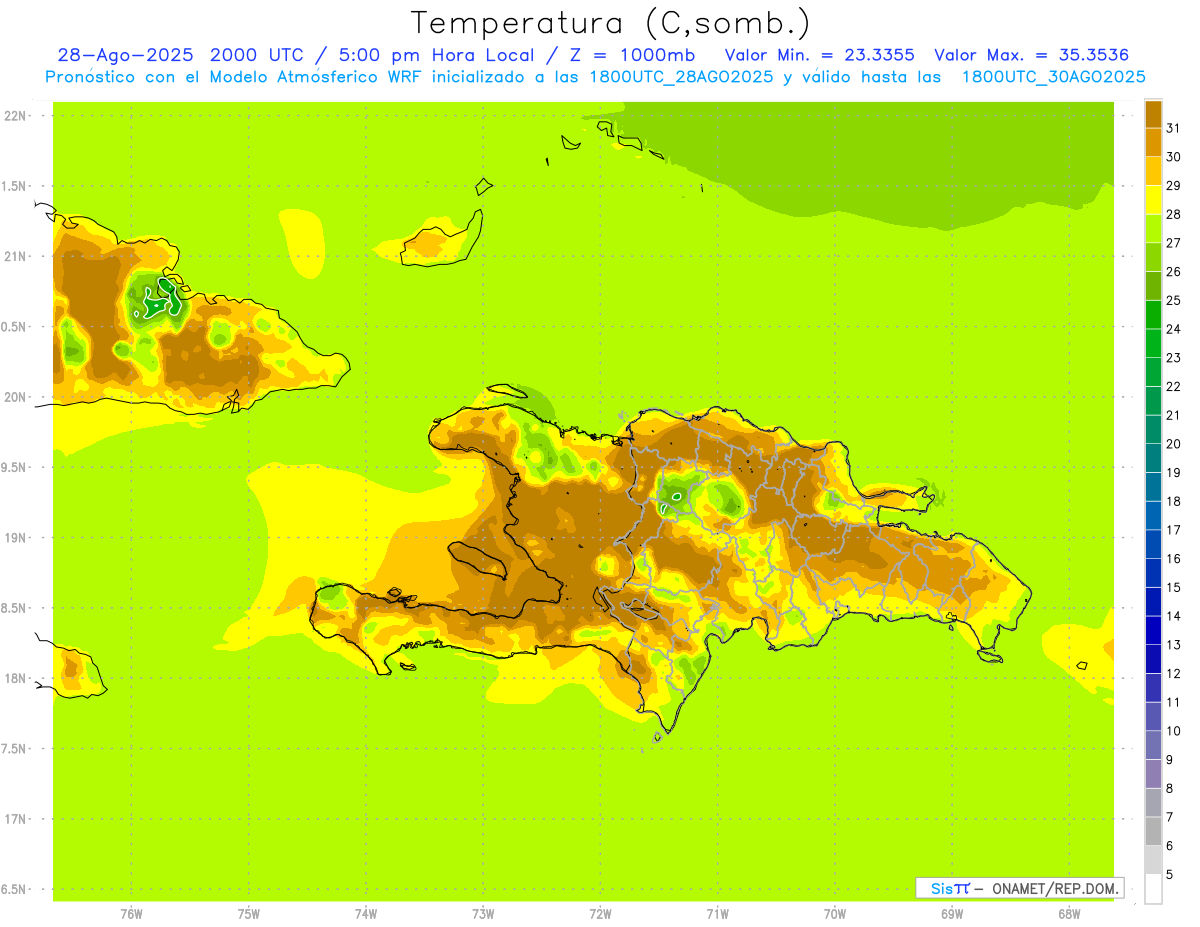Click the "71W" longitude label
Image resolution: width=1200 pixels, height=927 pixels.
[x=717, y=913]
